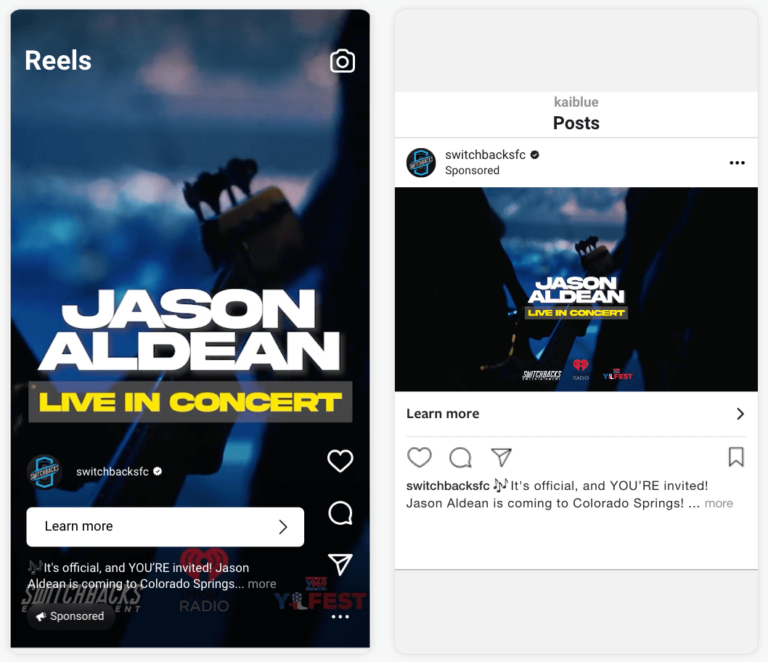
Task: Expand feed post caption via more
Action: tap(719, 503)
